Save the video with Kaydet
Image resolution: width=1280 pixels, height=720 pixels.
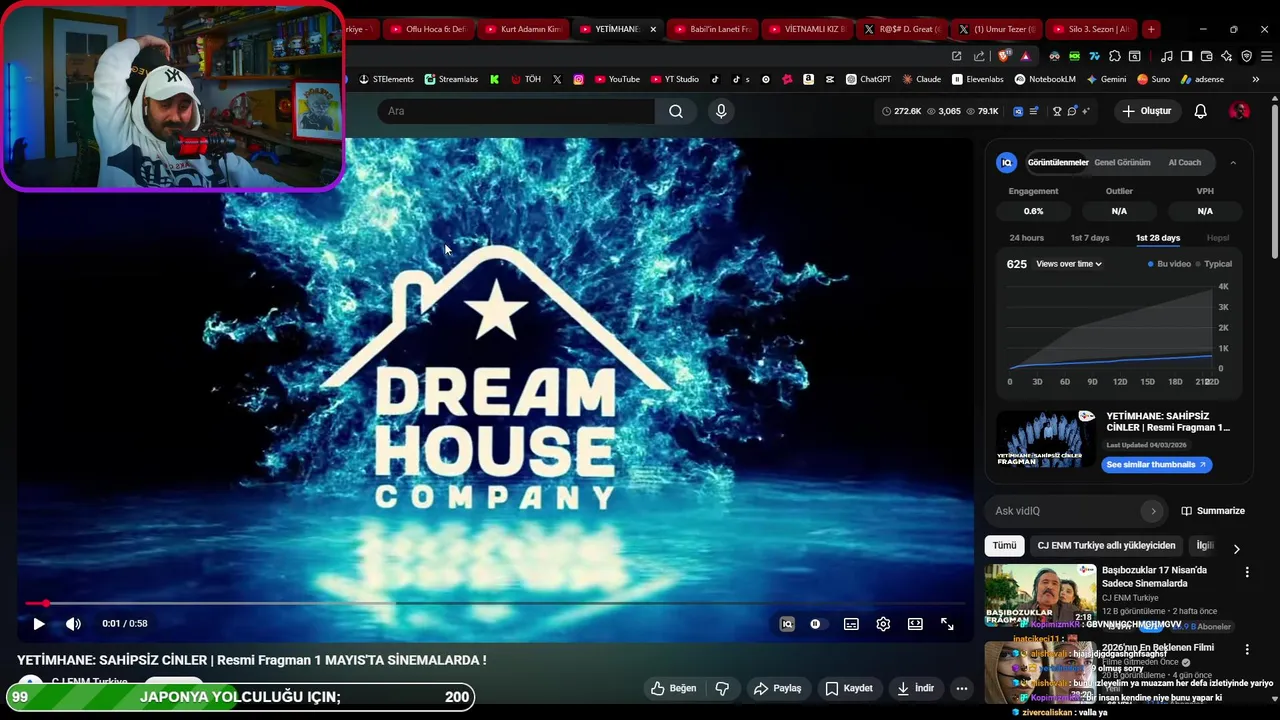tap(849, 688)
